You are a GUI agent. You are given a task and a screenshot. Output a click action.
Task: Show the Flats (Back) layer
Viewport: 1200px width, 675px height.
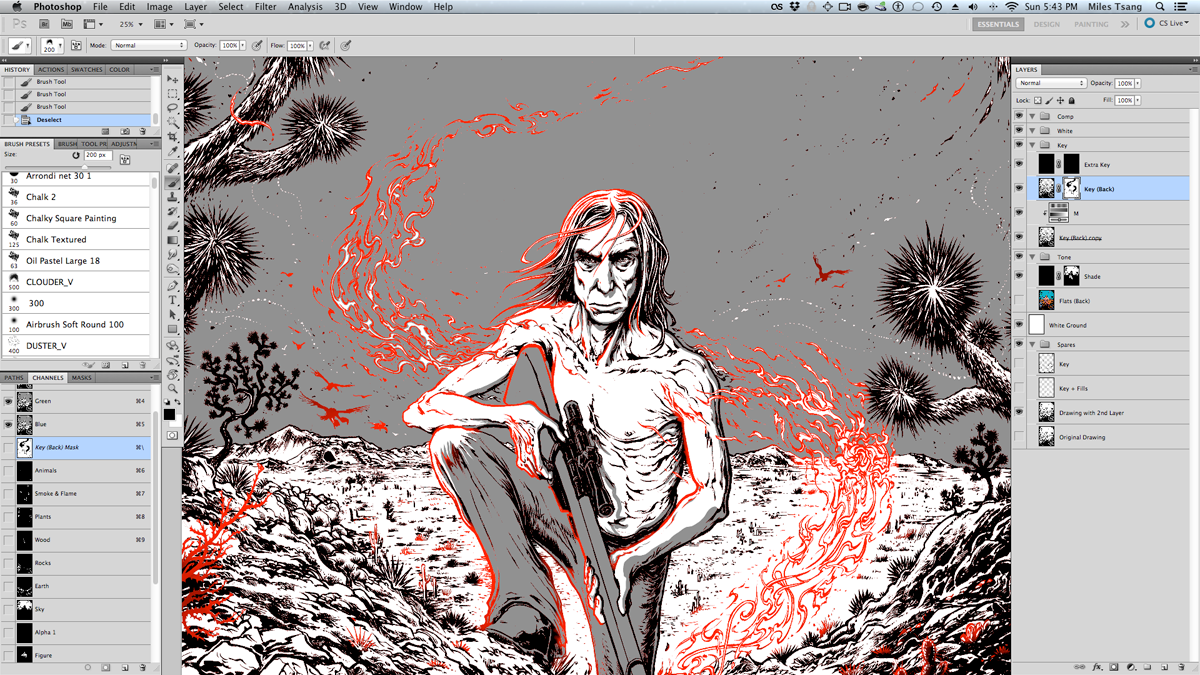click(x=1019, y=301)
